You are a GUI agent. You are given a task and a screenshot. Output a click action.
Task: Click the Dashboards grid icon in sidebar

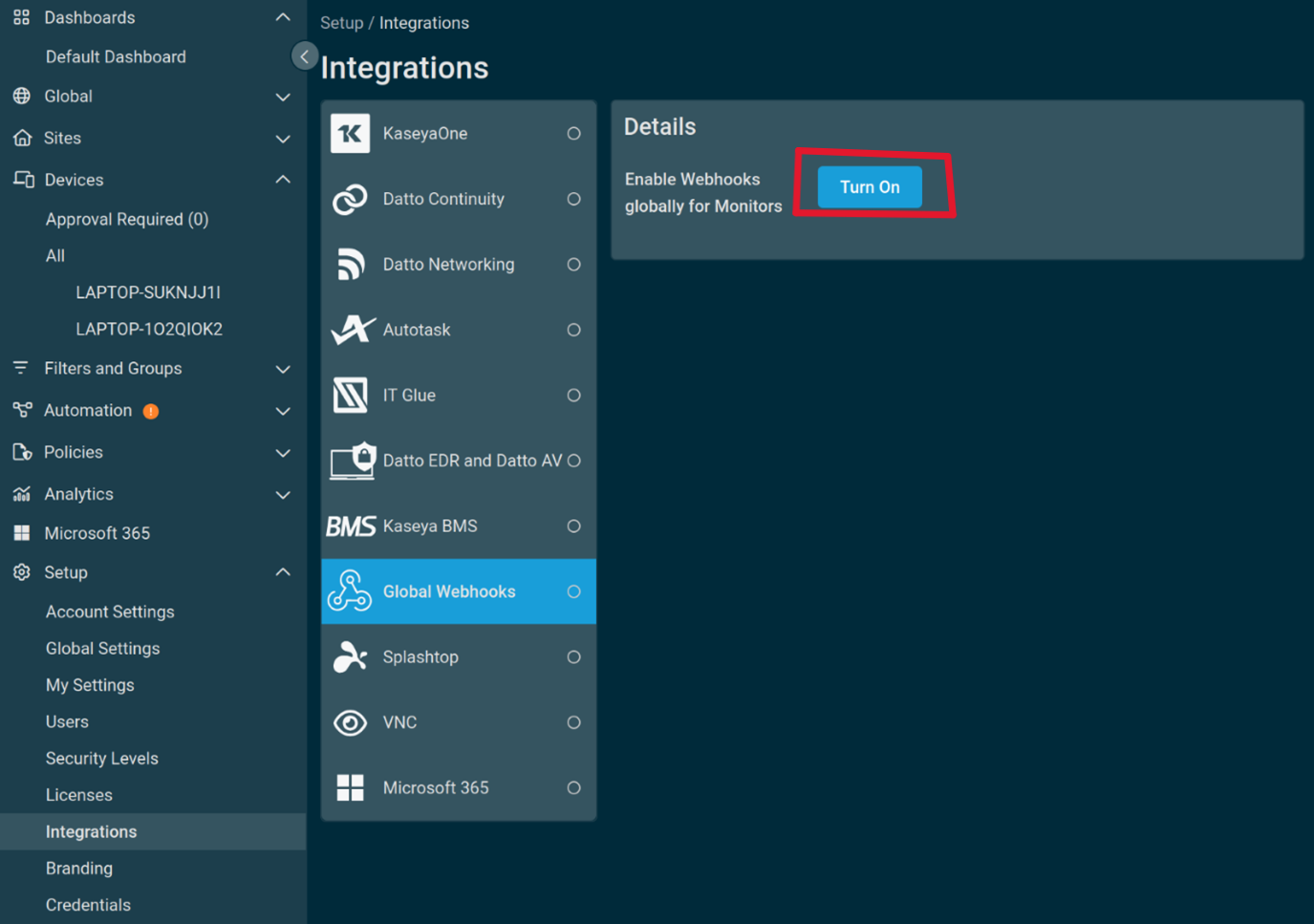[21, 17]
